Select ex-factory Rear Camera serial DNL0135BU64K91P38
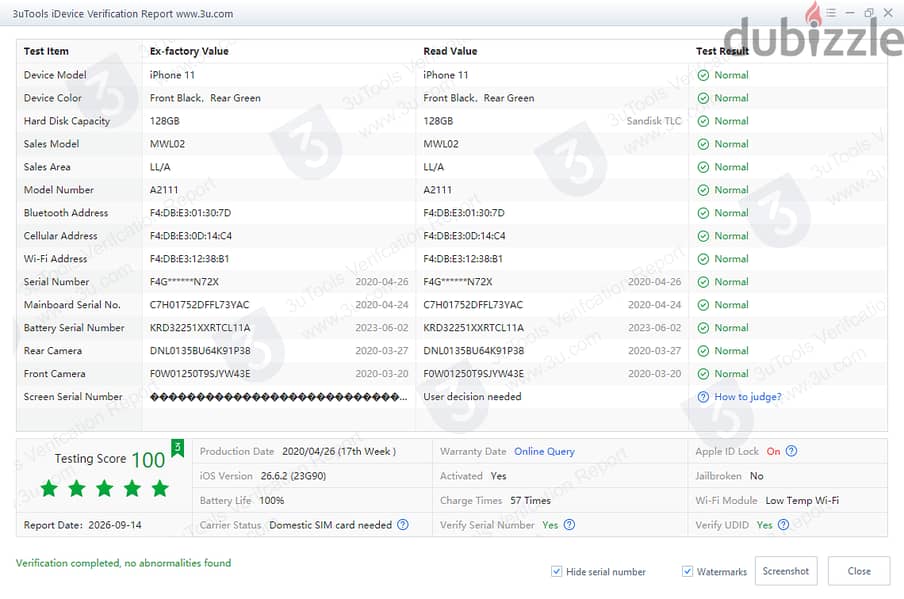 [200, 351]
